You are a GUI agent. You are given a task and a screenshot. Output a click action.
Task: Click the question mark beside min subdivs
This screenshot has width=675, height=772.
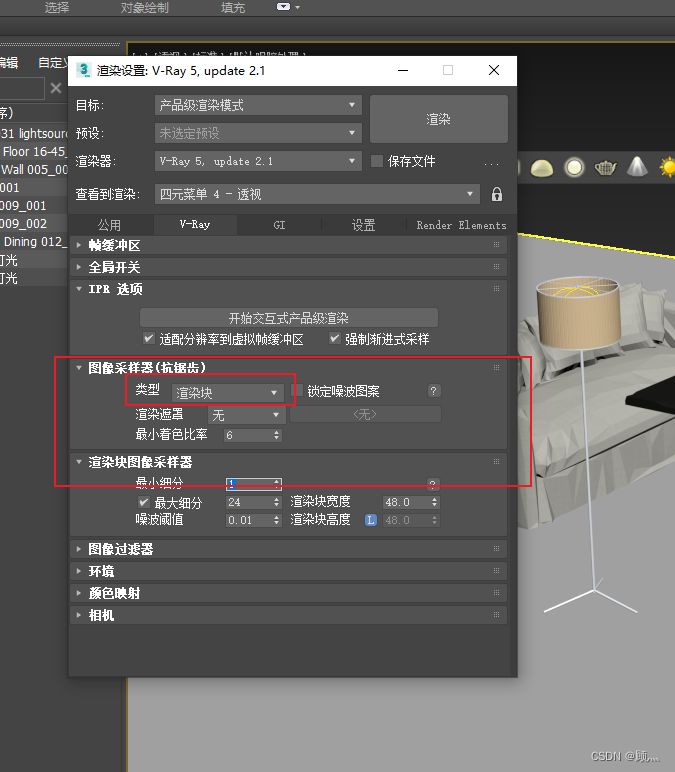point(433,484)
